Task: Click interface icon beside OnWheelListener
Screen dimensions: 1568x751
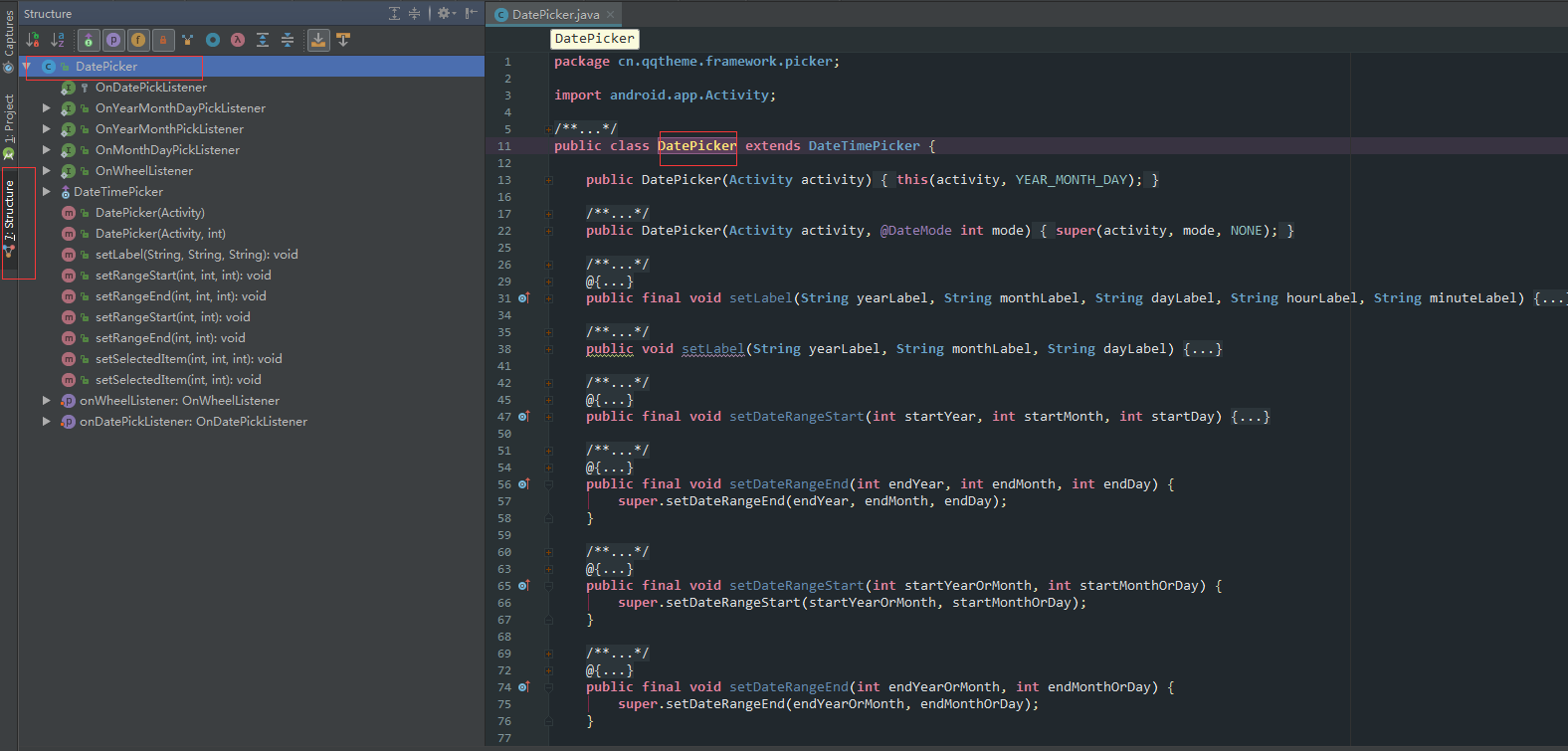Action: point(68,171)
